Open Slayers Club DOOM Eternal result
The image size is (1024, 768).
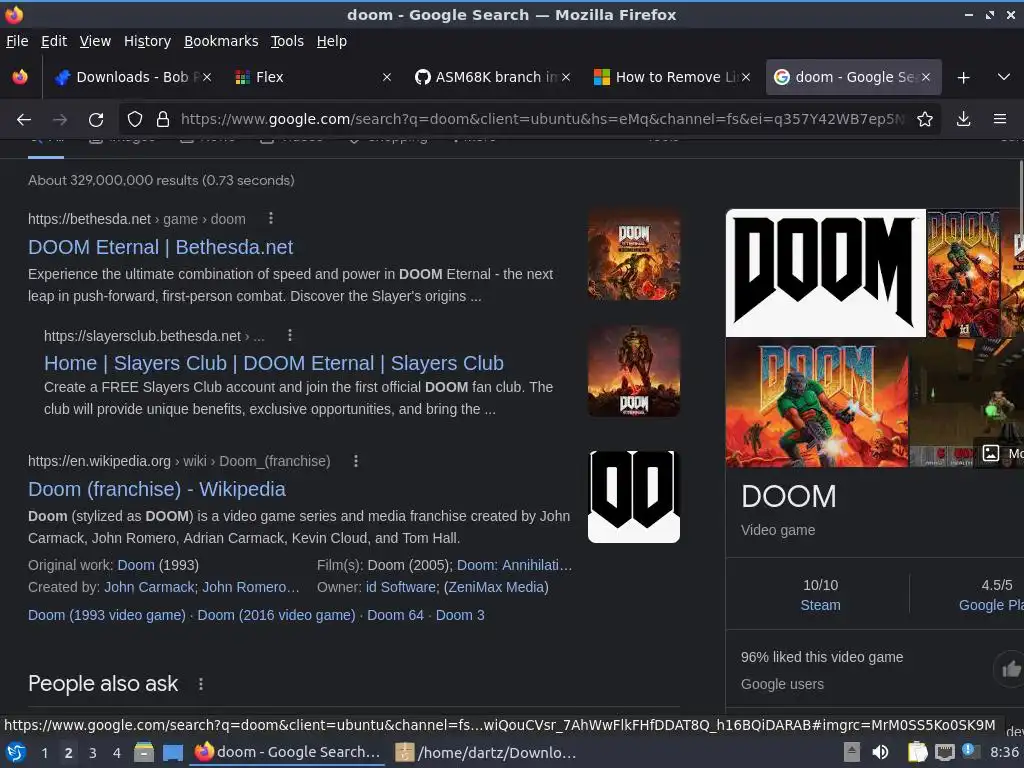(274, 363)
